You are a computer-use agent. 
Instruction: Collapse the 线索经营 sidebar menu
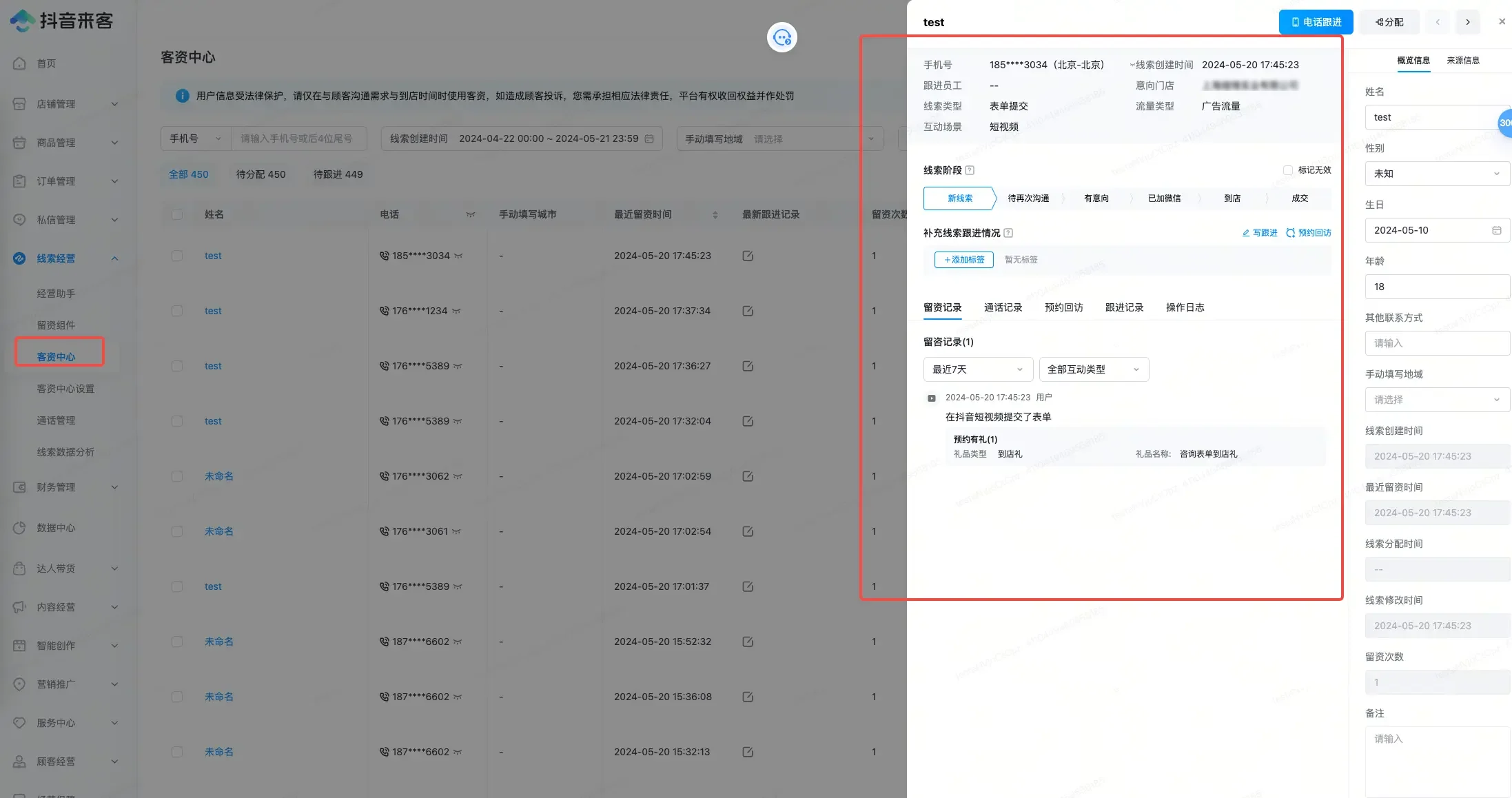click(114, 258)
